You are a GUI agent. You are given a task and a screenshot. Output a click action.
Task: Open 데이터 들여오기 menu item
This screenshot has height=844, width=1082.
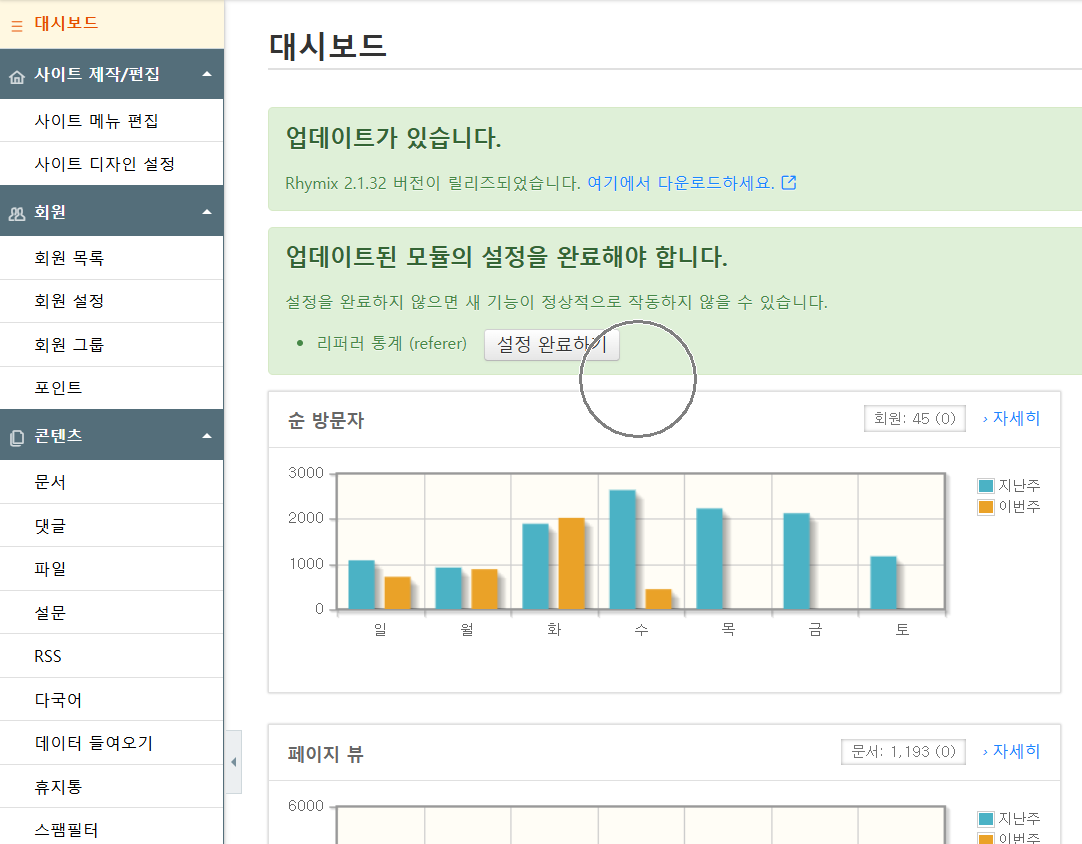[112, 743]
